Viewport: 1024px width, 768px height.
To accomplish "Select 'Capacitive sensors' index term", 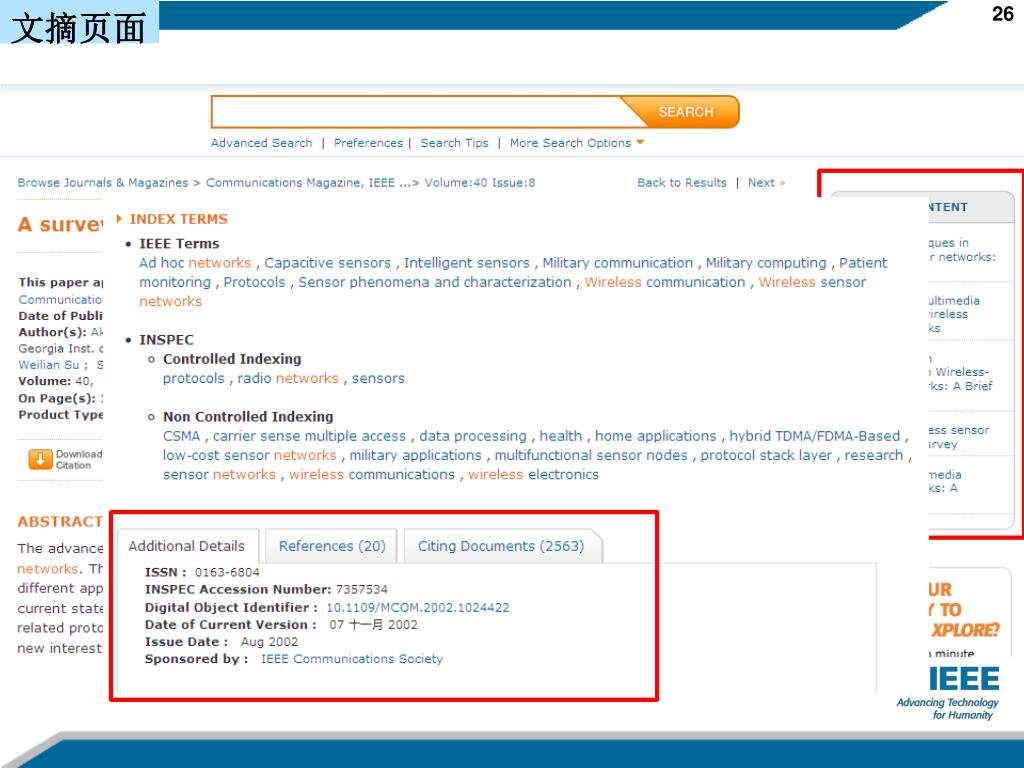I will click(327, 263).
